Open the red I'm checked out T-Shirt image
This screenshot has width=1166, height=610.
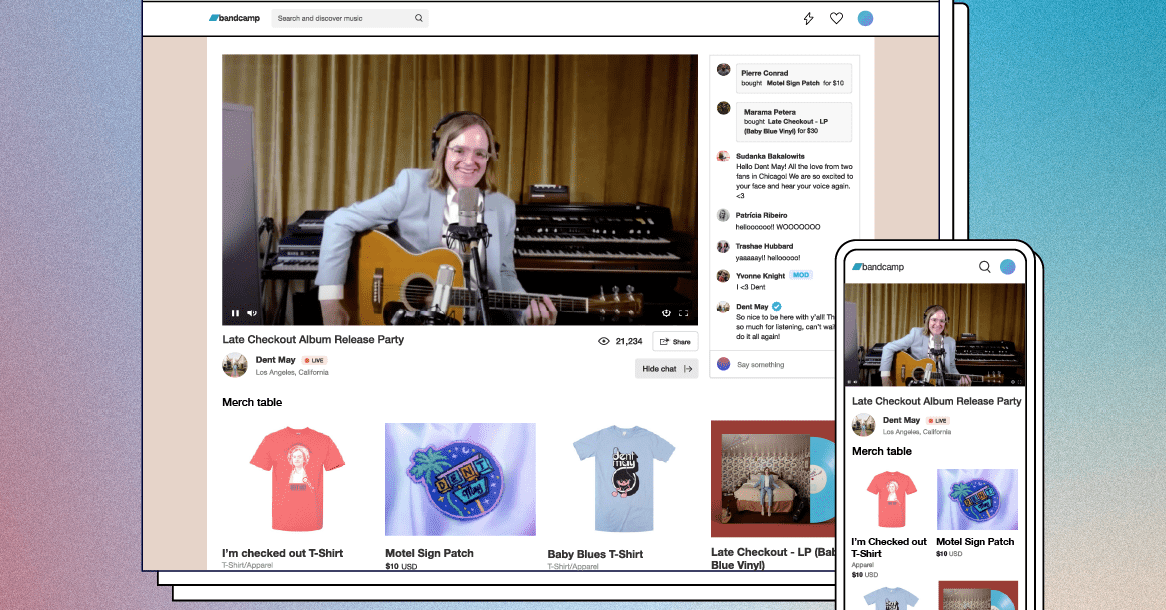[x=297, y=479]
